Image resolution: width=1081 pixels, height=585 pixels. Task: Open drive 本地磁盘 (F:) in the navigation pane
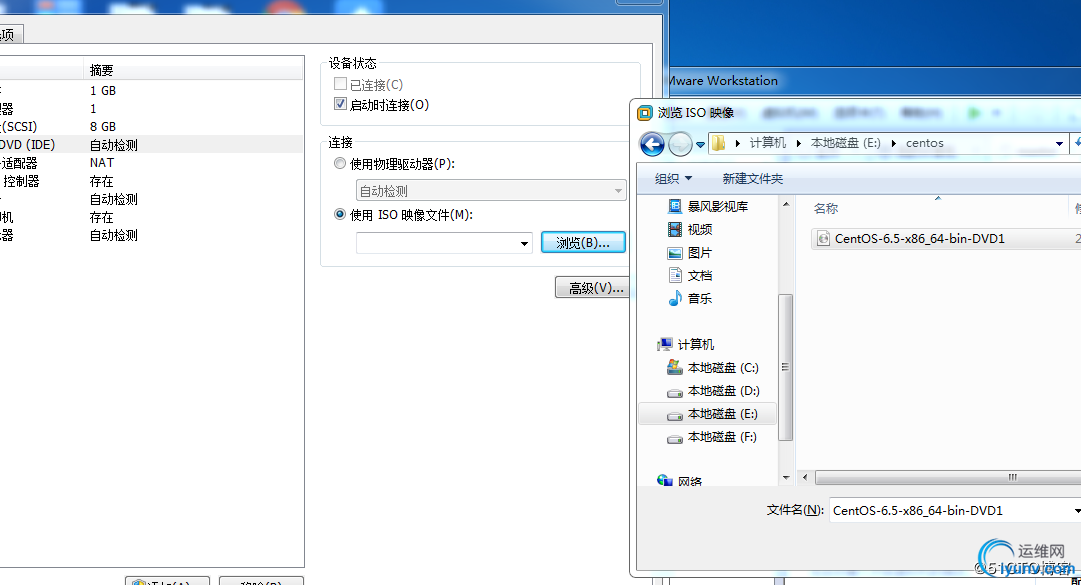click(x=711, y=437)
